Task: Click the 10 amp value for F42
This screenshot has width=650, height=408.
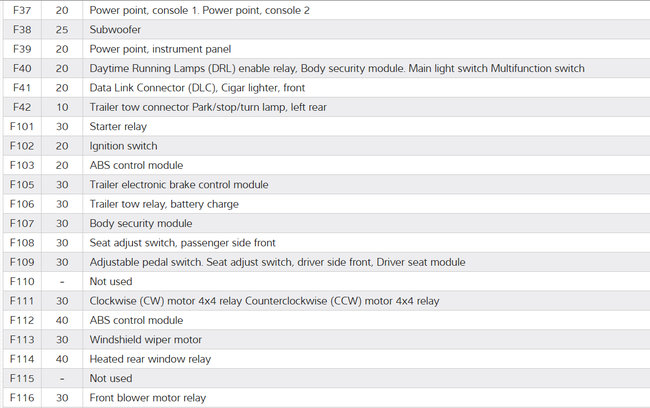Action: (62, 107)
